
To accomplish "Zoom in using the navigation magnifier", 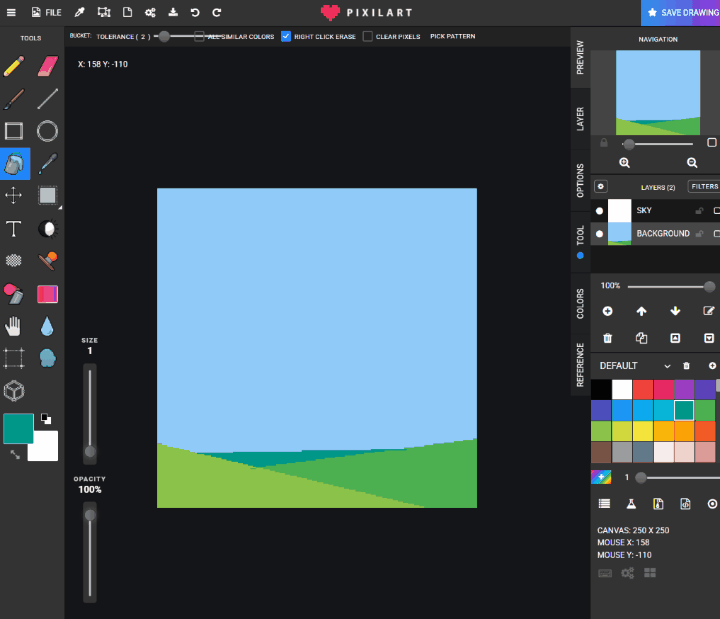I will coord(624,163).
